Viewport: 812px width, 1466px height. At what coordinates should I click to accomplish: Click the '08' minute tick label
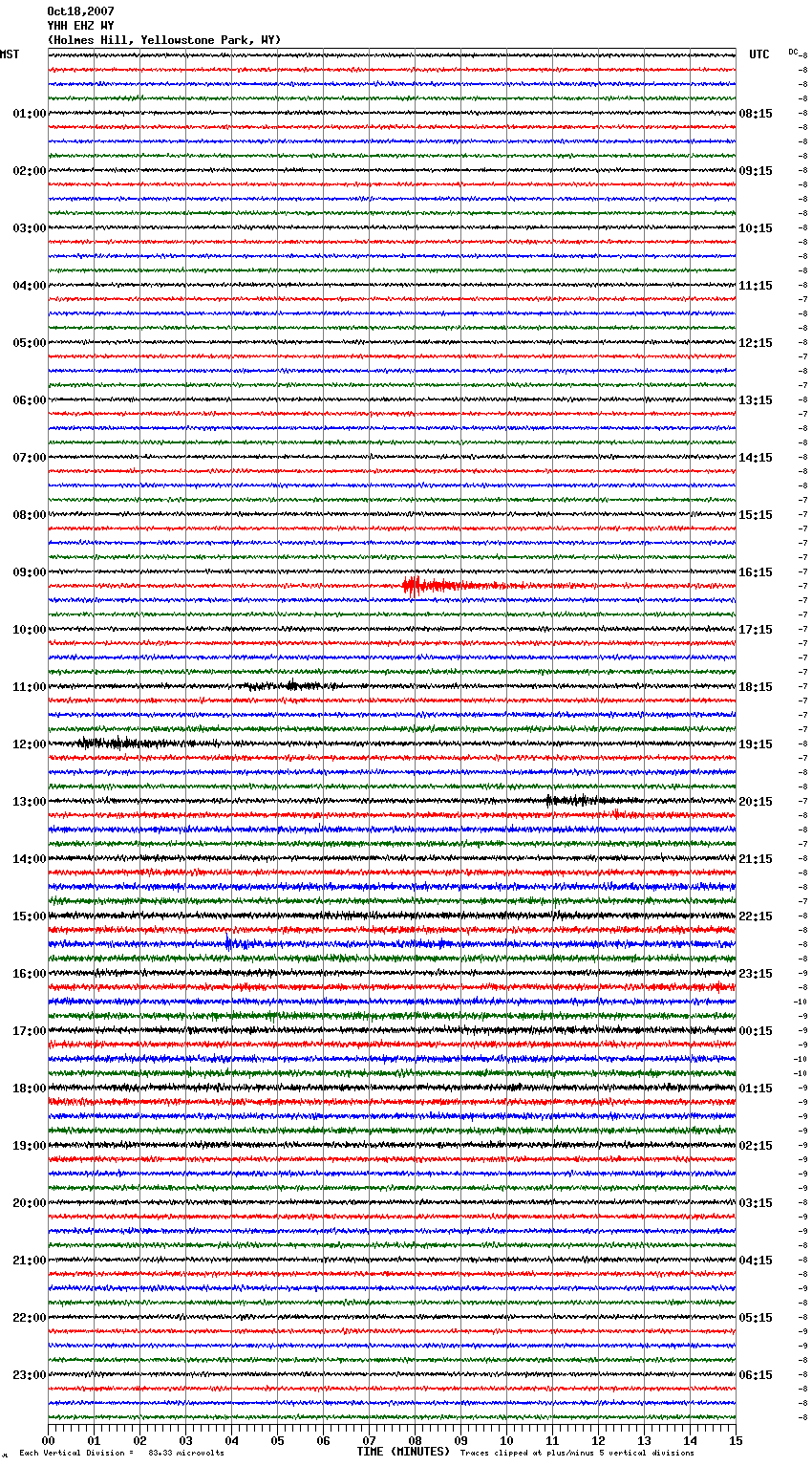coord(415,1440)
